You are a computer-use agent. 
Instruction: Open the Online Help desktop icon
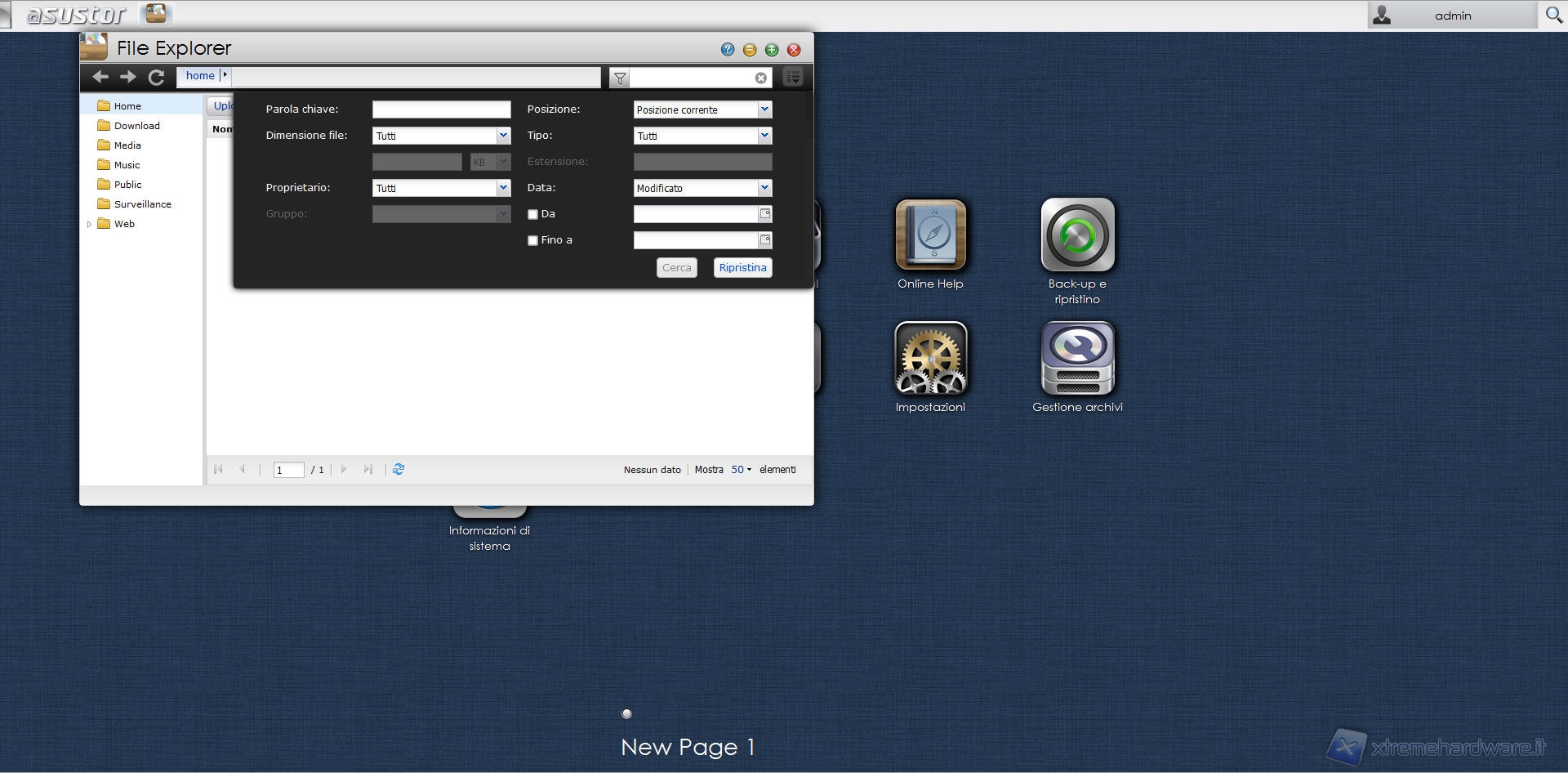click(930, 235)
